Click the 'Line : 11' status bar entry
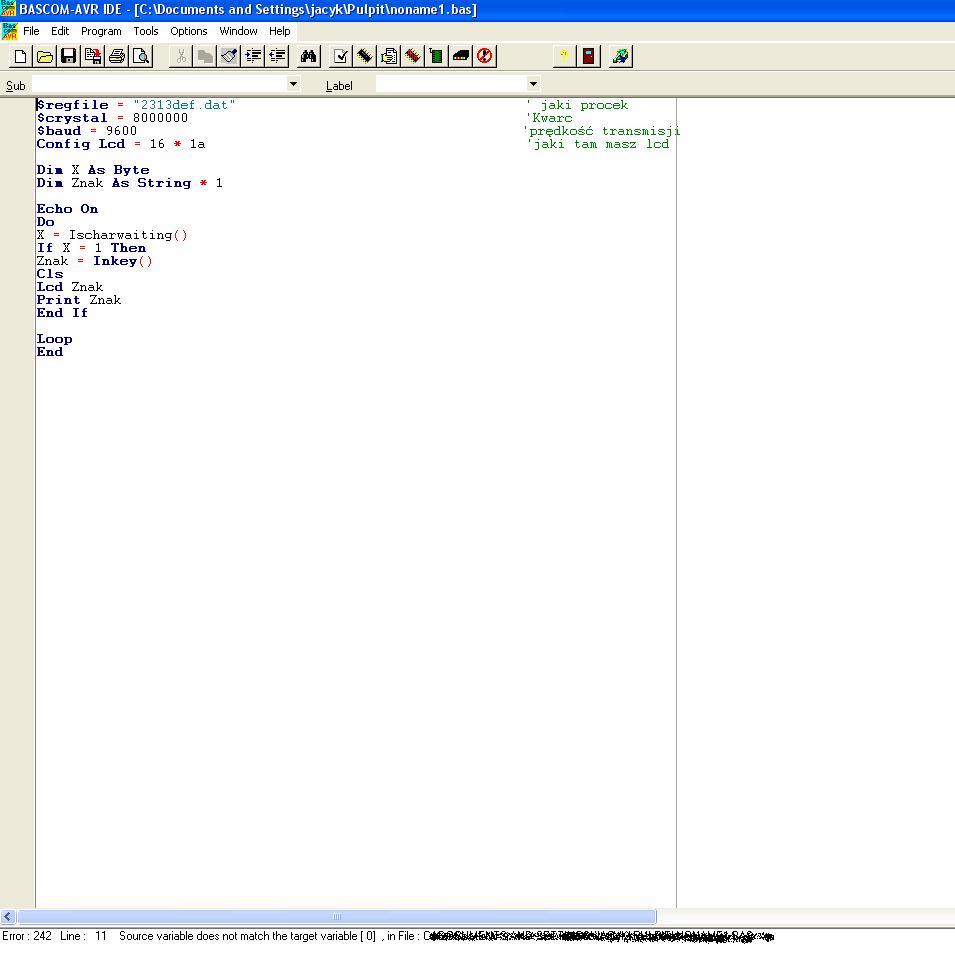 [x=83, y=936]
